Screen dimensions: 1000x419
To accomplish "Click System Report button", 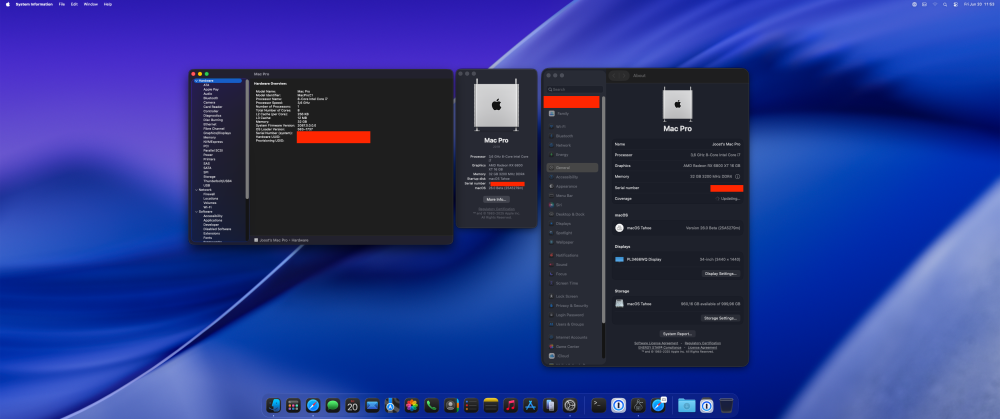I will [x=677, y=334].
